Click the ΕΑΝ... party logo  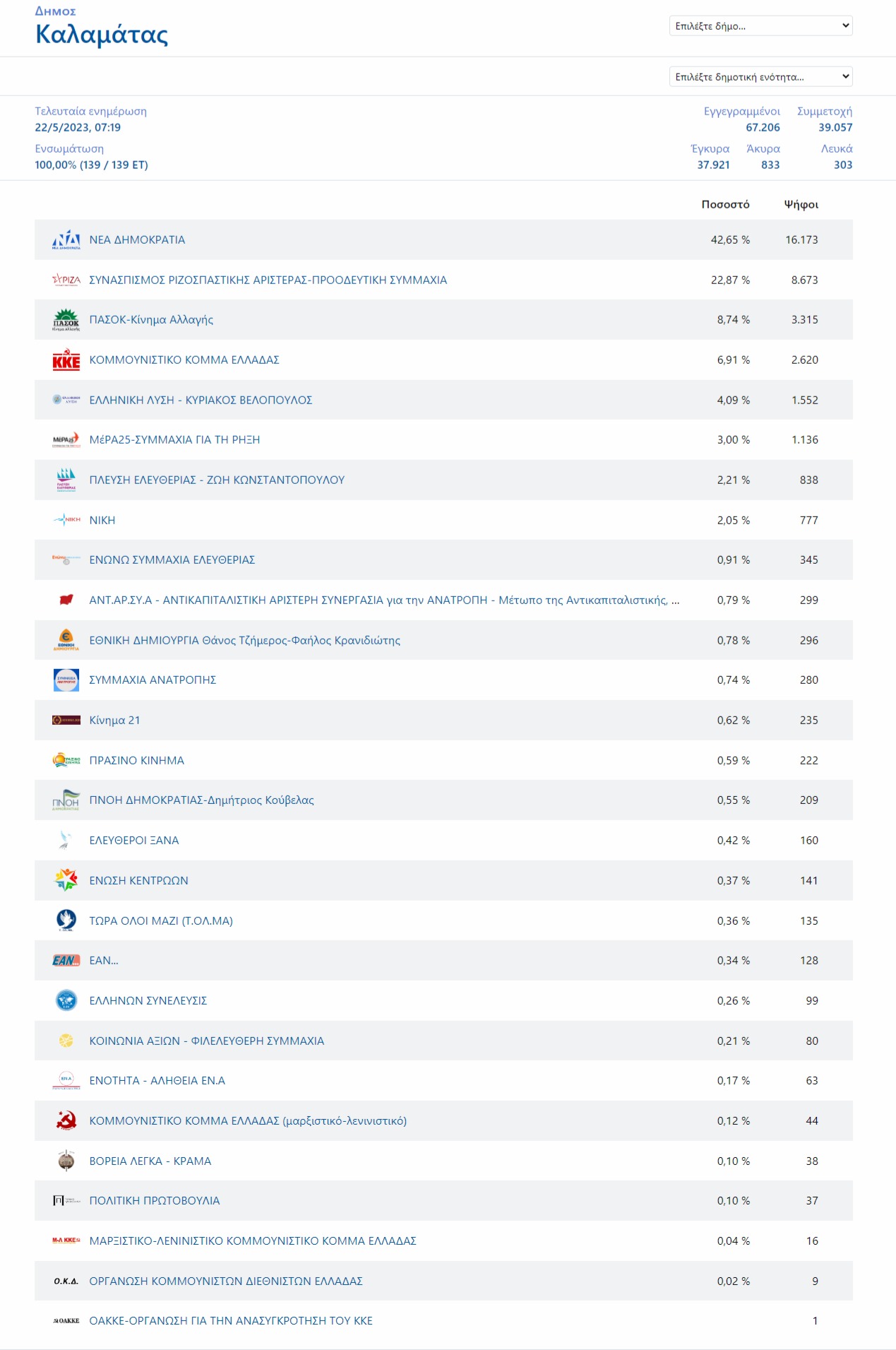(x=66, y=961)
